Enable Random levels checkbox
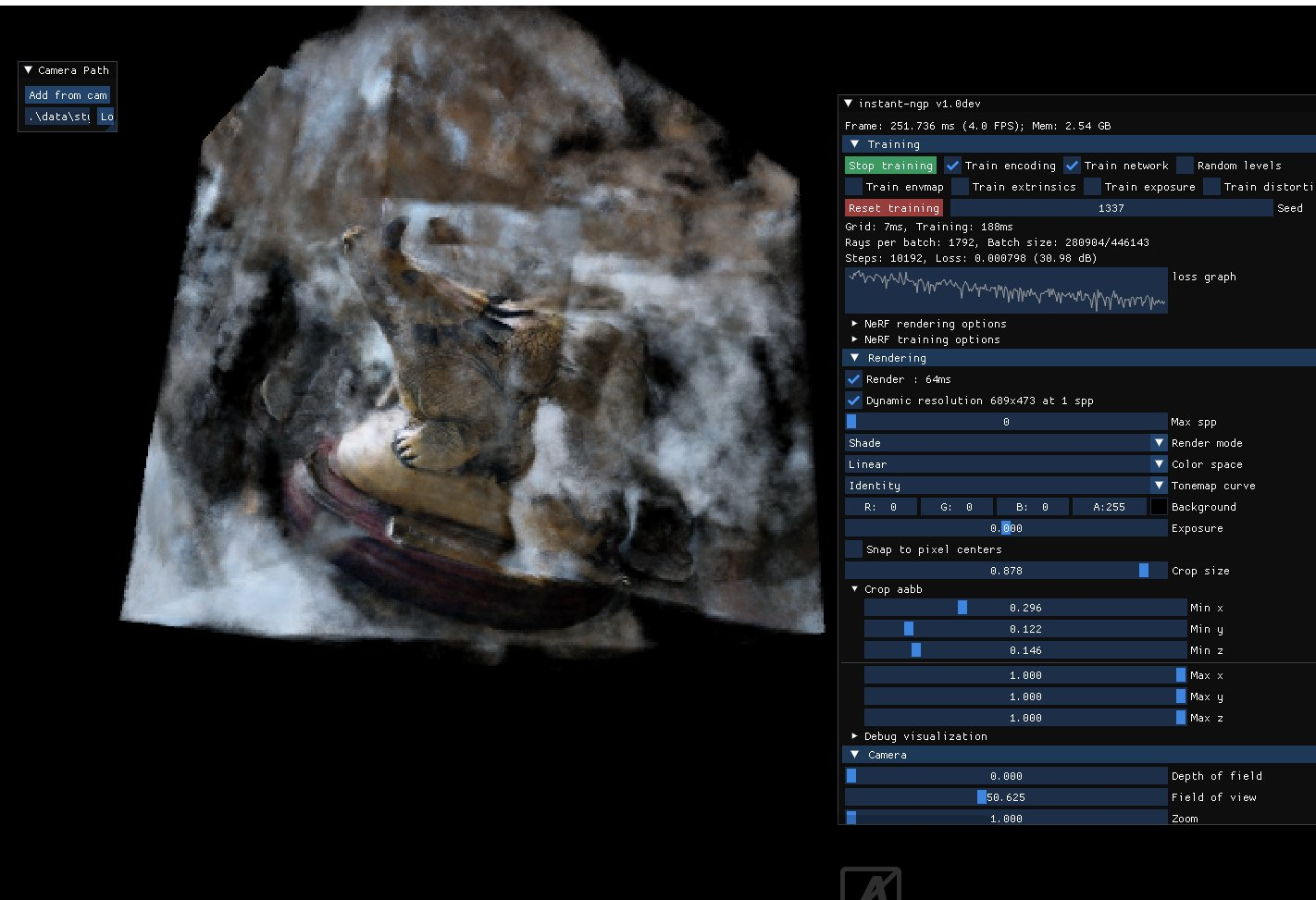 (1185, 166)
